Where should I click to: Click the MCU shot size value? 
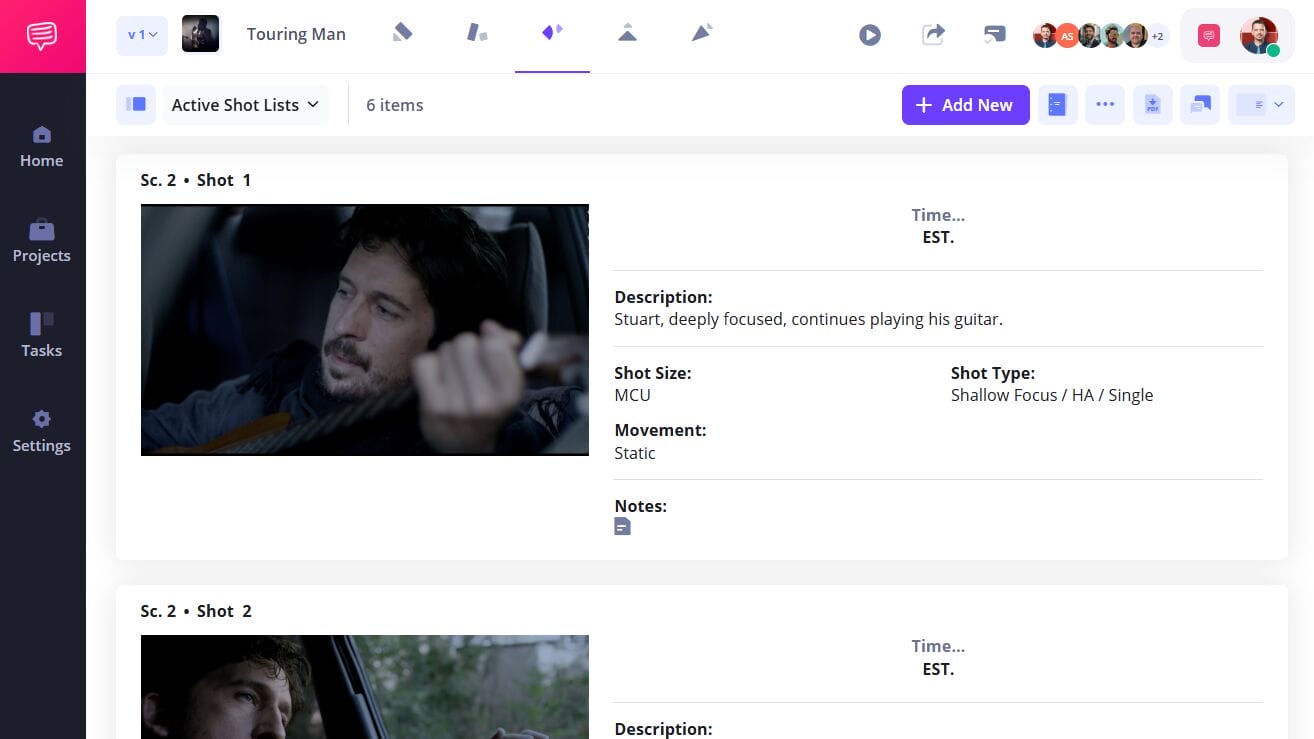pos(632,395)
